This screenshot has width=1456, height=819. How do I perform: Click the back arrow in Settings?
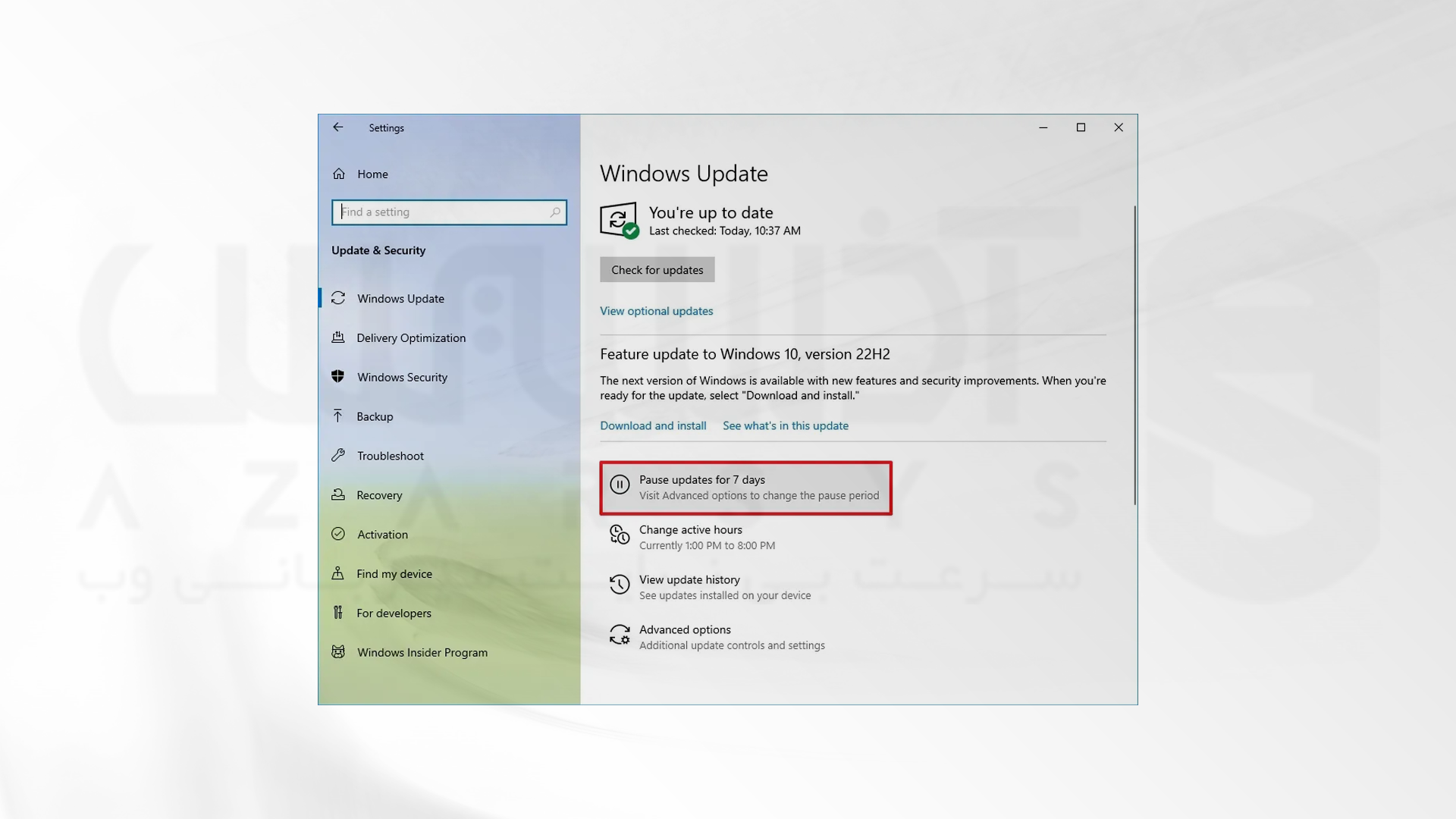[338, 127]
